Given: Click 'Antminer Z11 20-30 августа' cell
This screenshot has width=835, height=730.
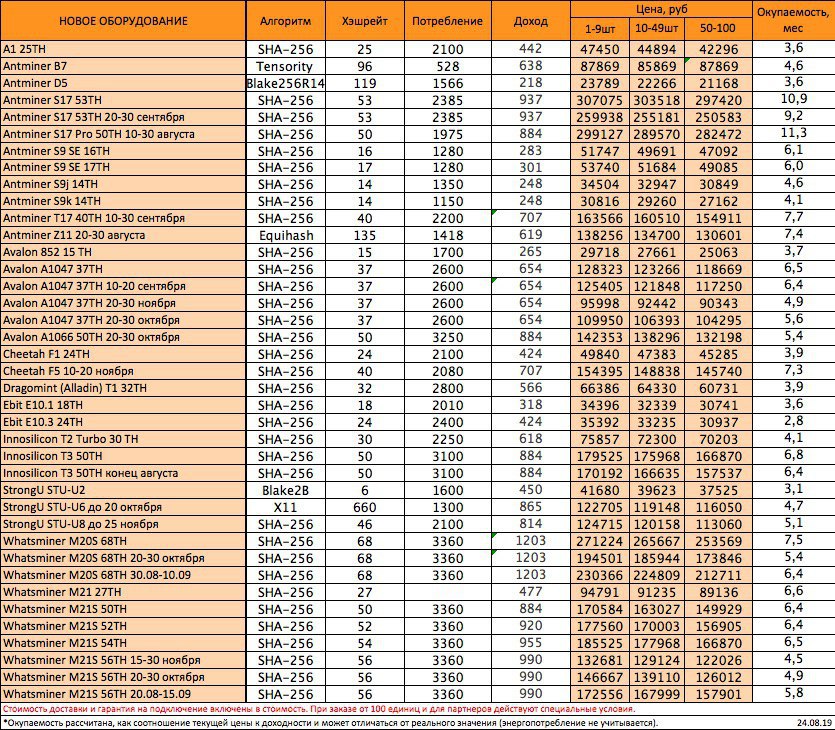Looking at the screenshot, I should [123, 235].
